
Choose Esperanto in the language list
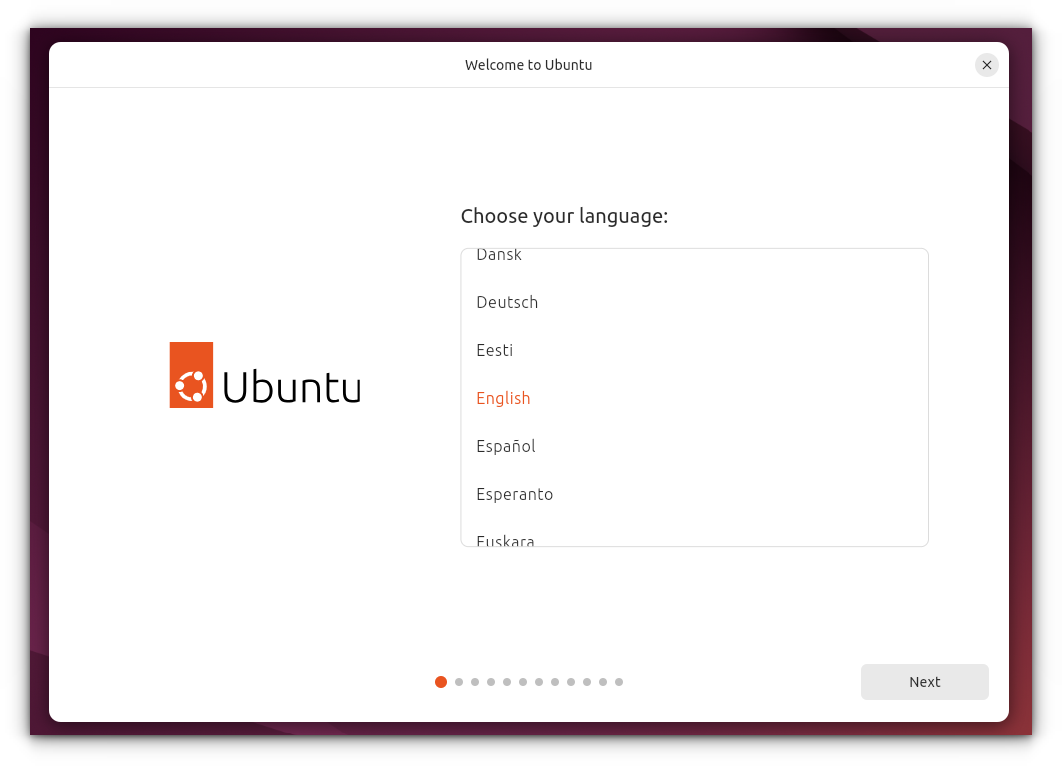point(515,494)
